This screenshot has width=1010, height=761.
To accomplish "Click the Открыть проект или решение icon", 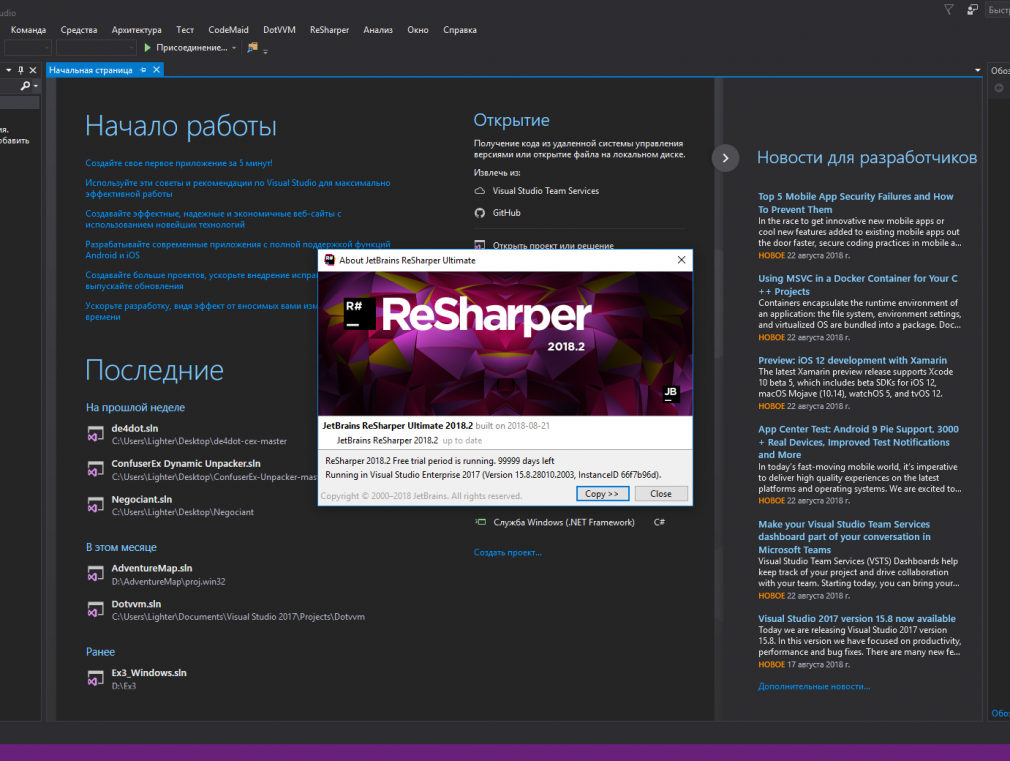I will coord(480,245).
